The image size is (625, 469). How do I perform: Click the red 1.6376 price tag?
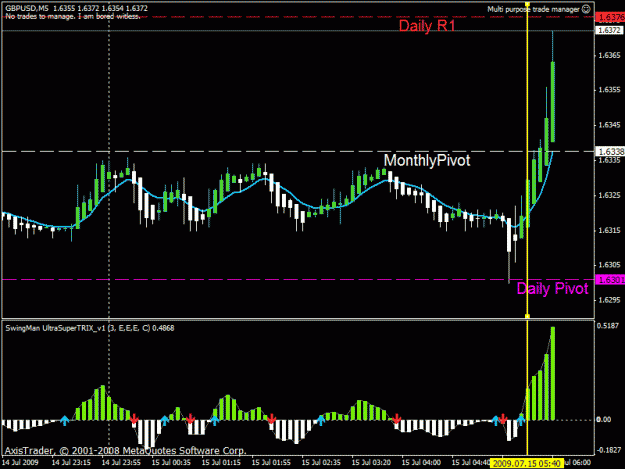tap(609, 17)
